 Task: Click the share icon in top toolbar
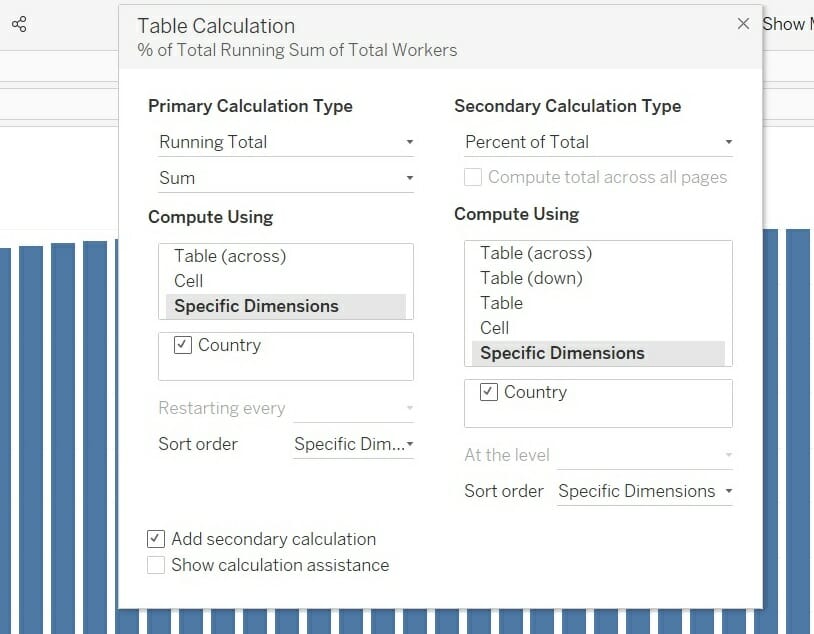coord(19,25)
